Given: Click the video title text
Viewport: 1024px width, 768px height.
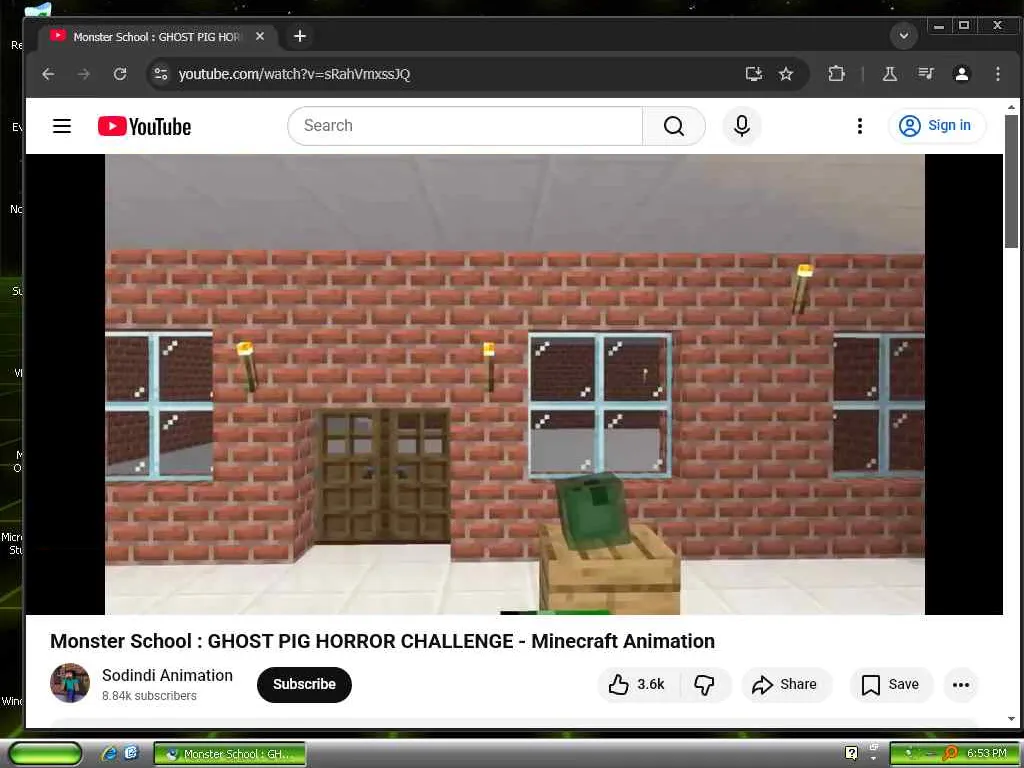Looking at the screenshot, I should (382, 641).
